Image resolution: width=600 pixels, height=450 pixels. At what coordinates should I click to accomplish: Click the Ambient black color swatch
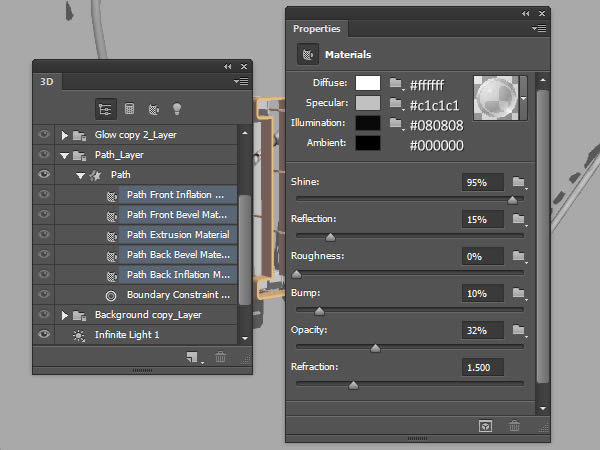point(368,143)
